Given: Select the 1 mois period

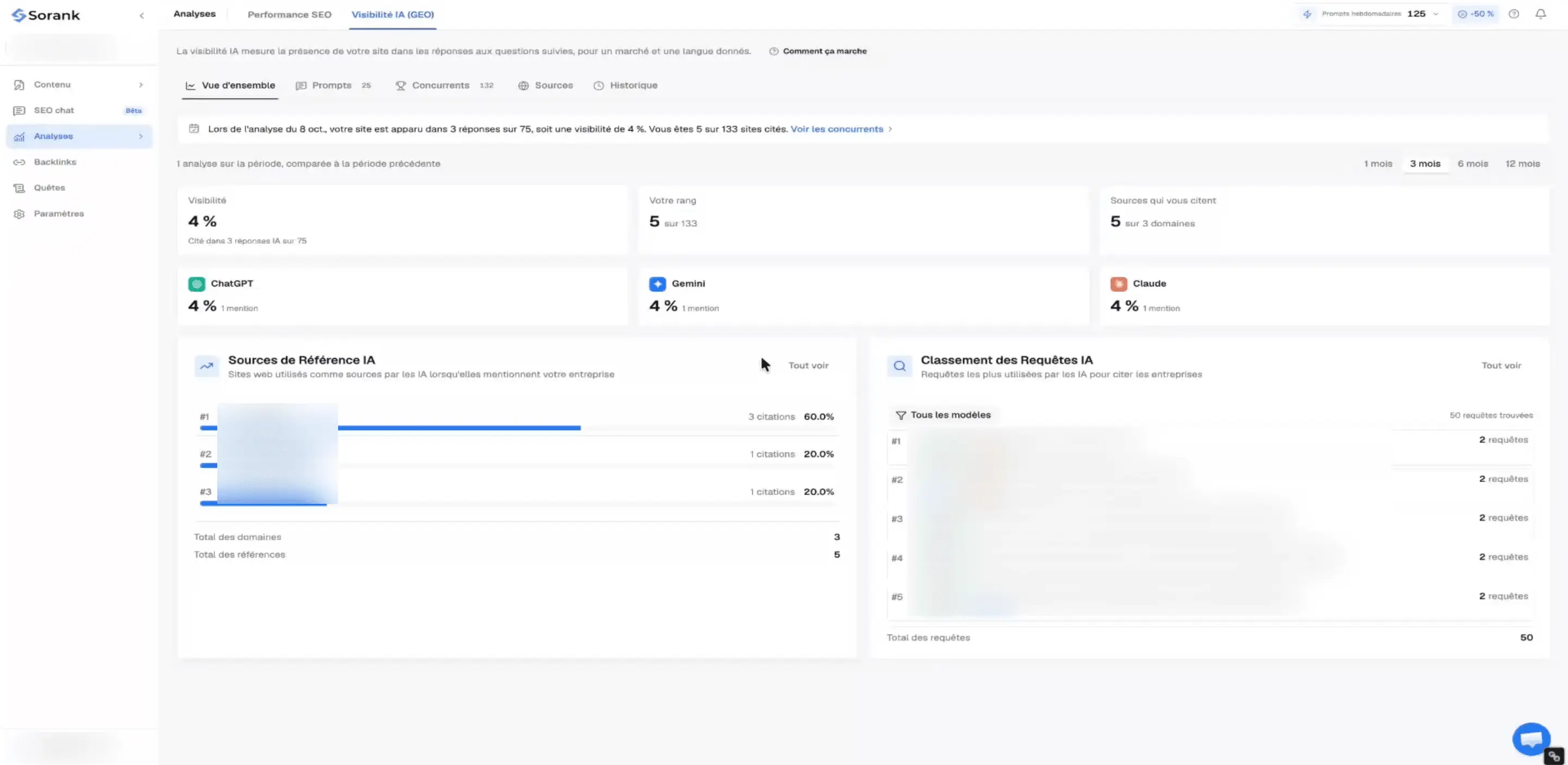Looking at the screenshot, I should click(x=1378, y=164).
